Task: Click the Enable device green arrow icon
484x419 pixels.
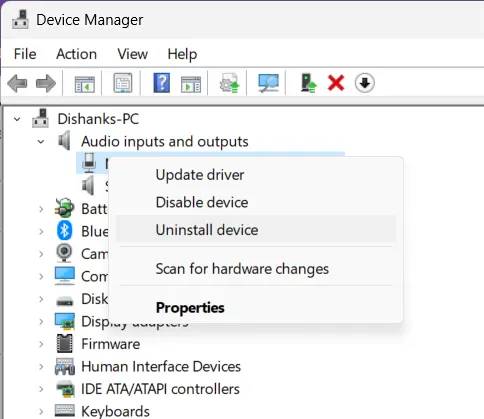Action: (x=309, y=83)
